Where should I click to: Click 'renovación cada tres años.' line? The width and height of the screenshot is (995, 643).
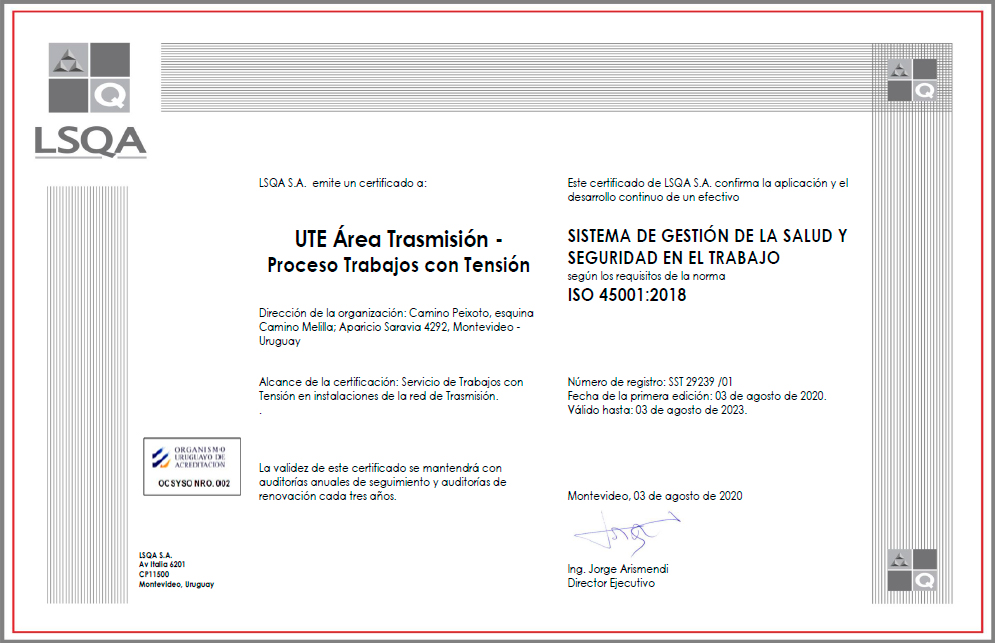click(x=327, y=496)
